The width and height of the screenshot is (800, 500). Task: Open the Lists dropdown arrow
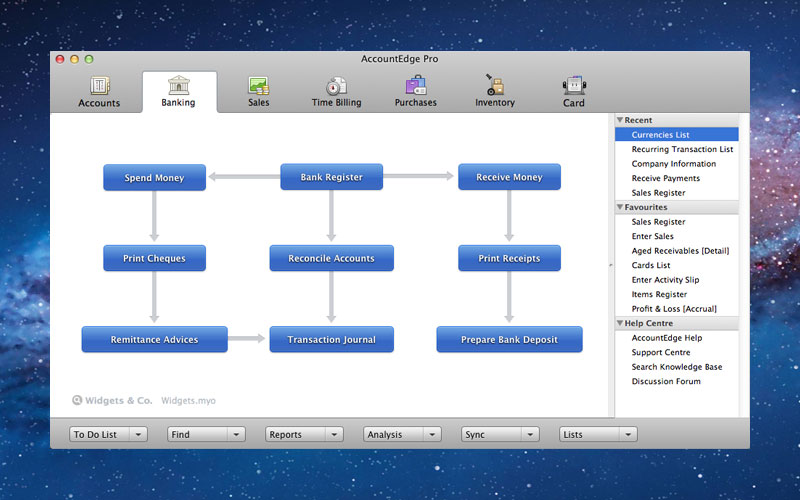click(x=628, y=435)
